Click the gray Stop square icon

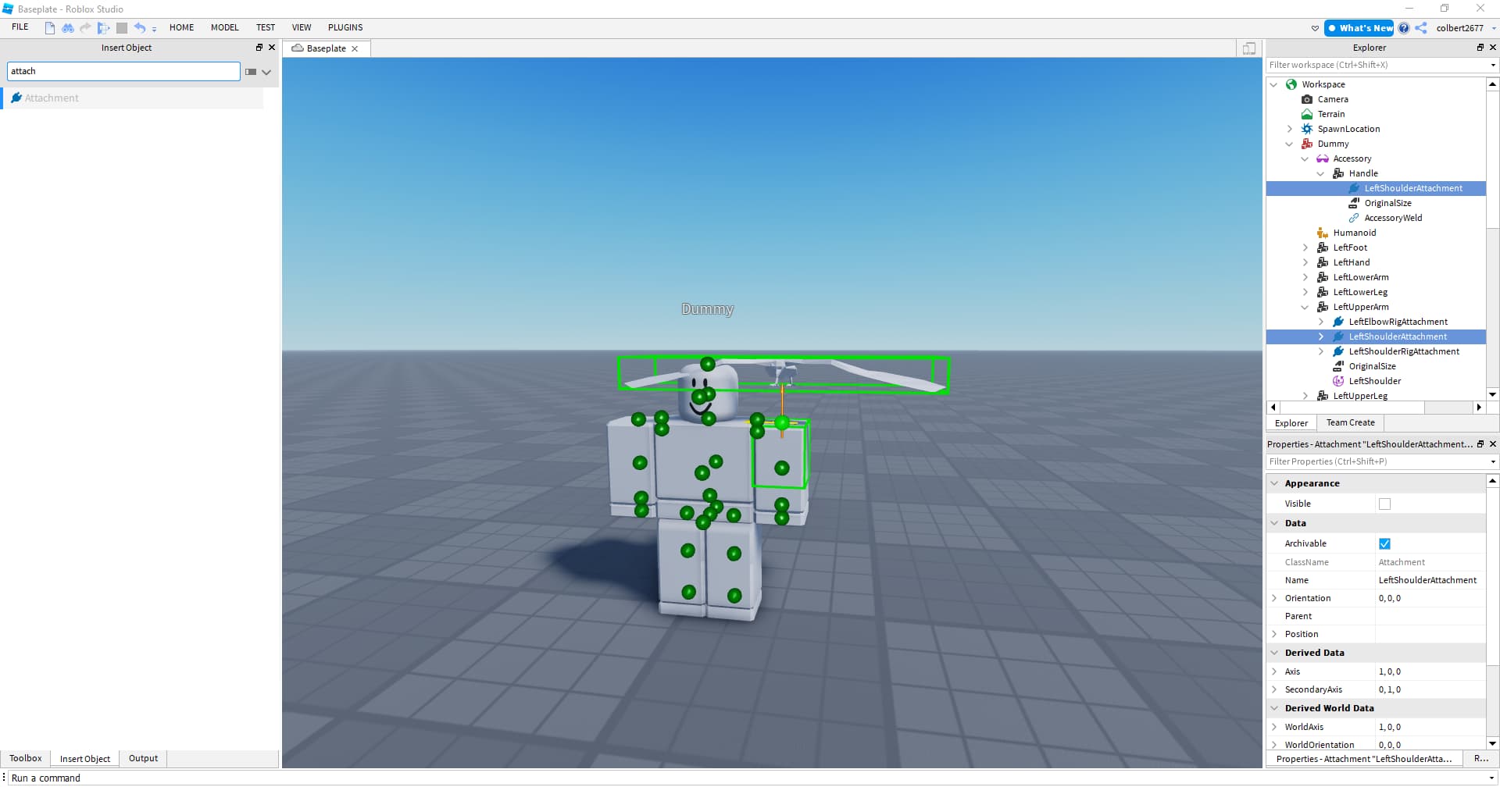(x=122, y=28)
